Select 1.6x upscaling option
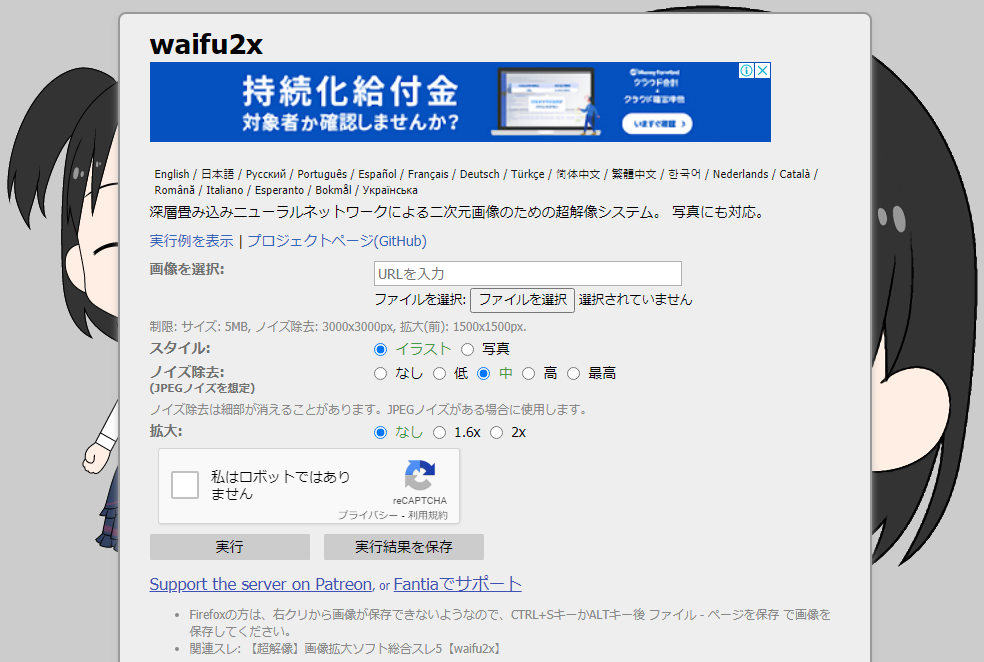The height and width of the screenshot is (662, 984). click(x=439, y=432)
